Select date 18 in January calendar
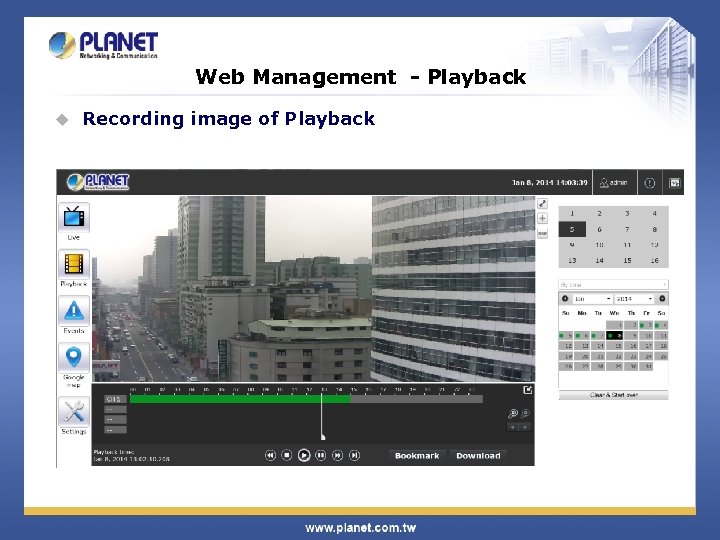The image size is (720, 540). (661, 346)
